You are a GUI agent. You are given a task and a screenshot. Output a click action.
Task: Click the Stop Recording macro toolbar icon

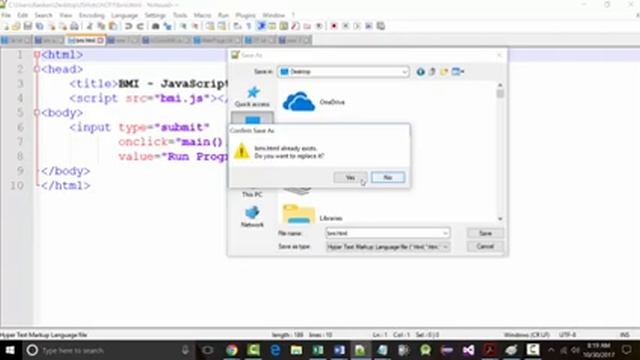pos(345,26)
